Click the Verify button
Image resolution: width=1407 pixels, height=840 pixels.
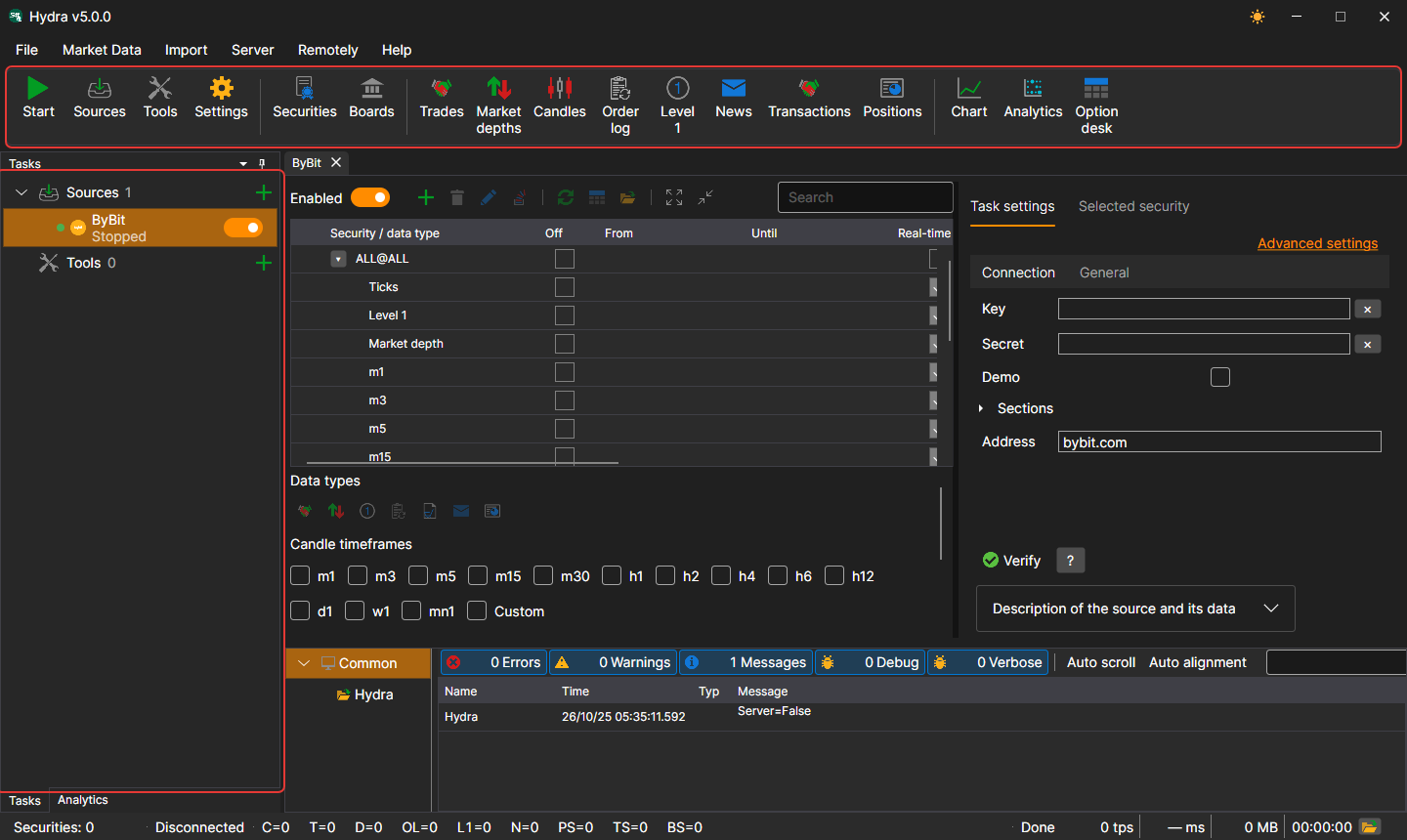point(1011,561)
